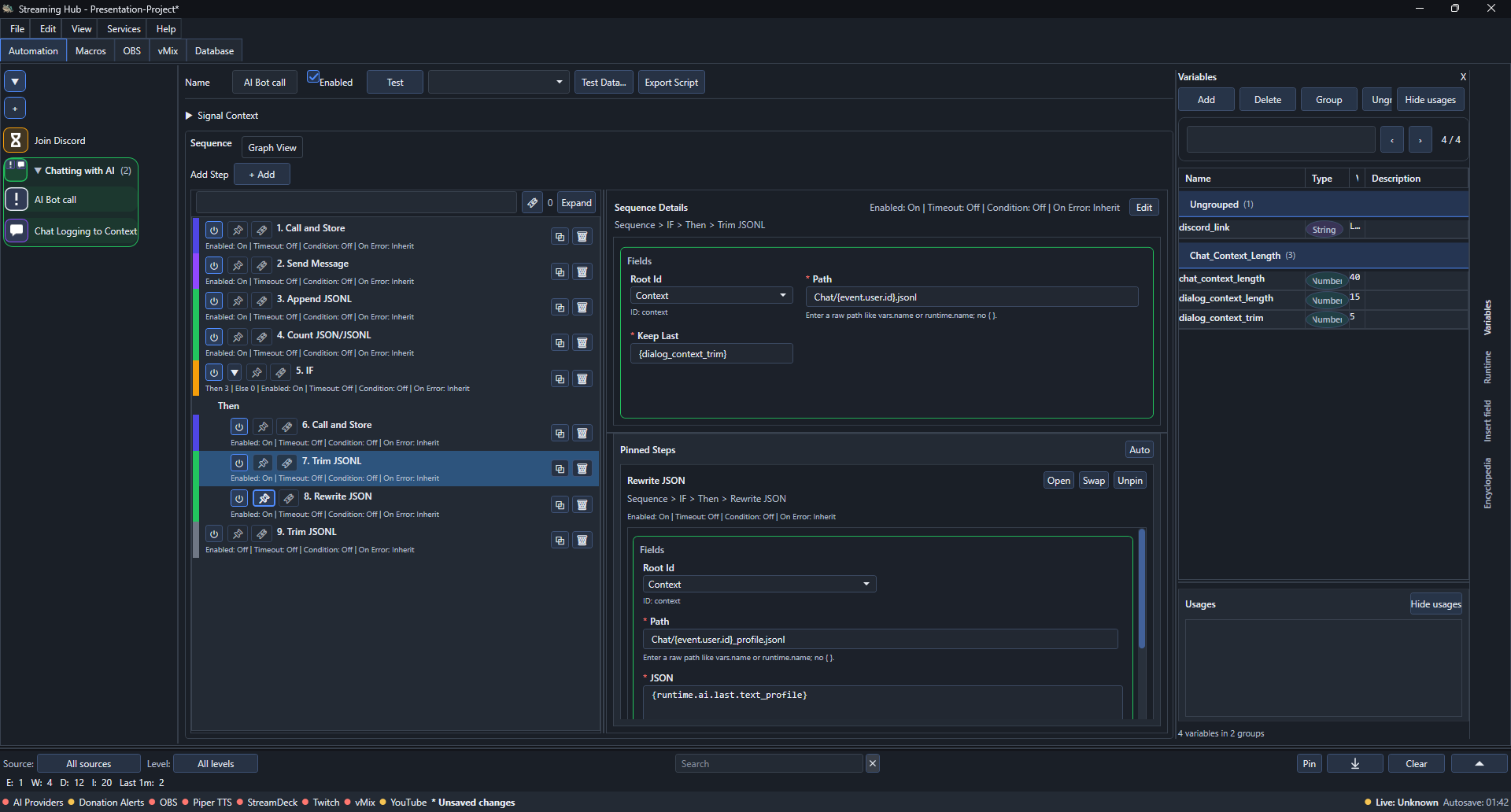
Task: Collapse the 5. IF step branch
Action: (235, 372)
